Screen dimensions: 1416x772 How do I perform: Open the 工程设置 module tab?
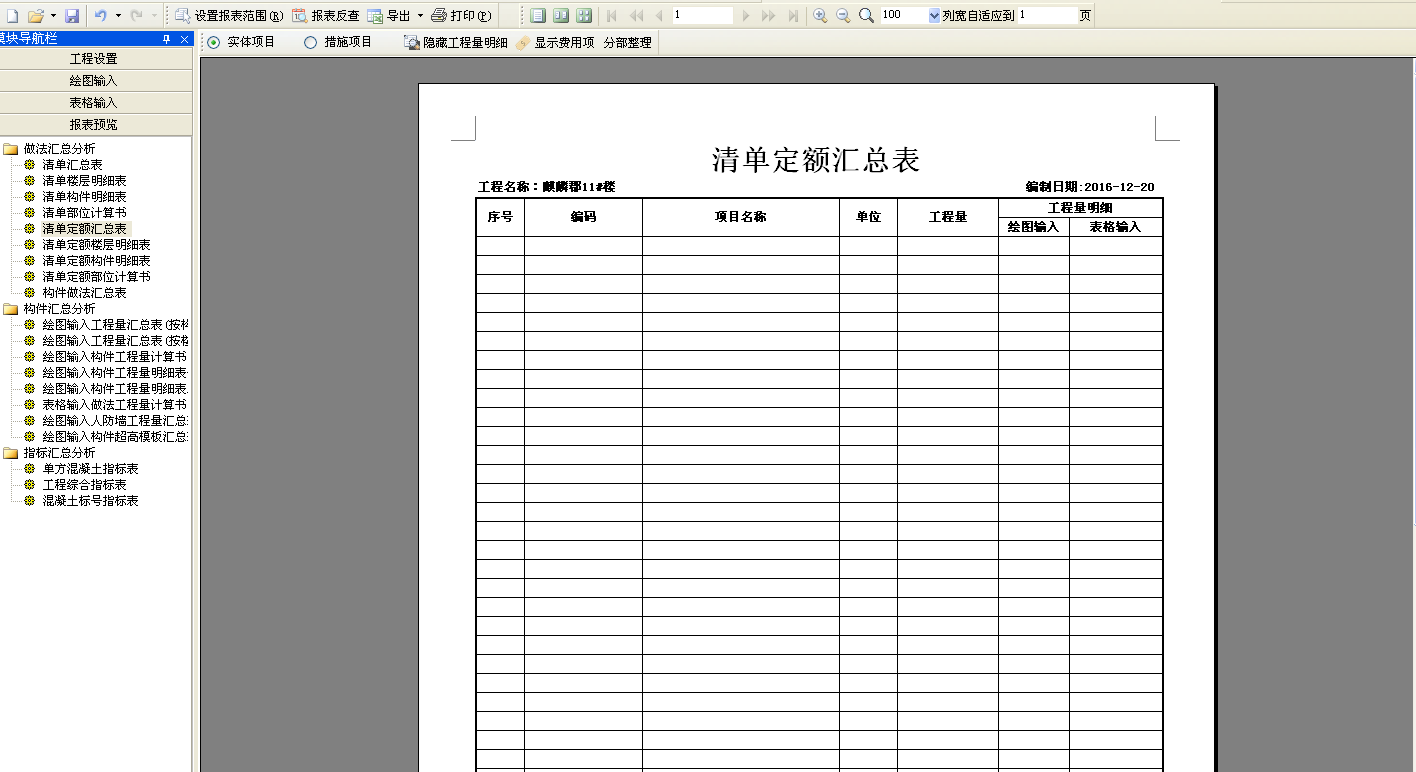(x=95, y=59)
